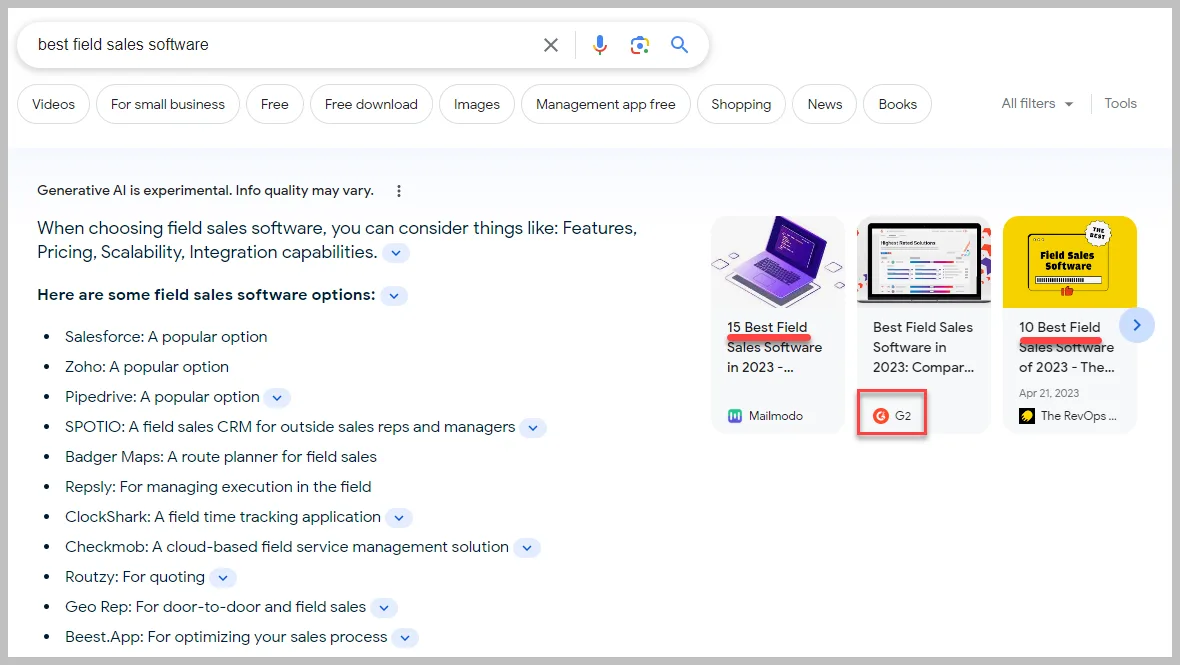Expand the Pipedrive option details
This screenshot has height=665, width=1180.
(x=277, y=397)
